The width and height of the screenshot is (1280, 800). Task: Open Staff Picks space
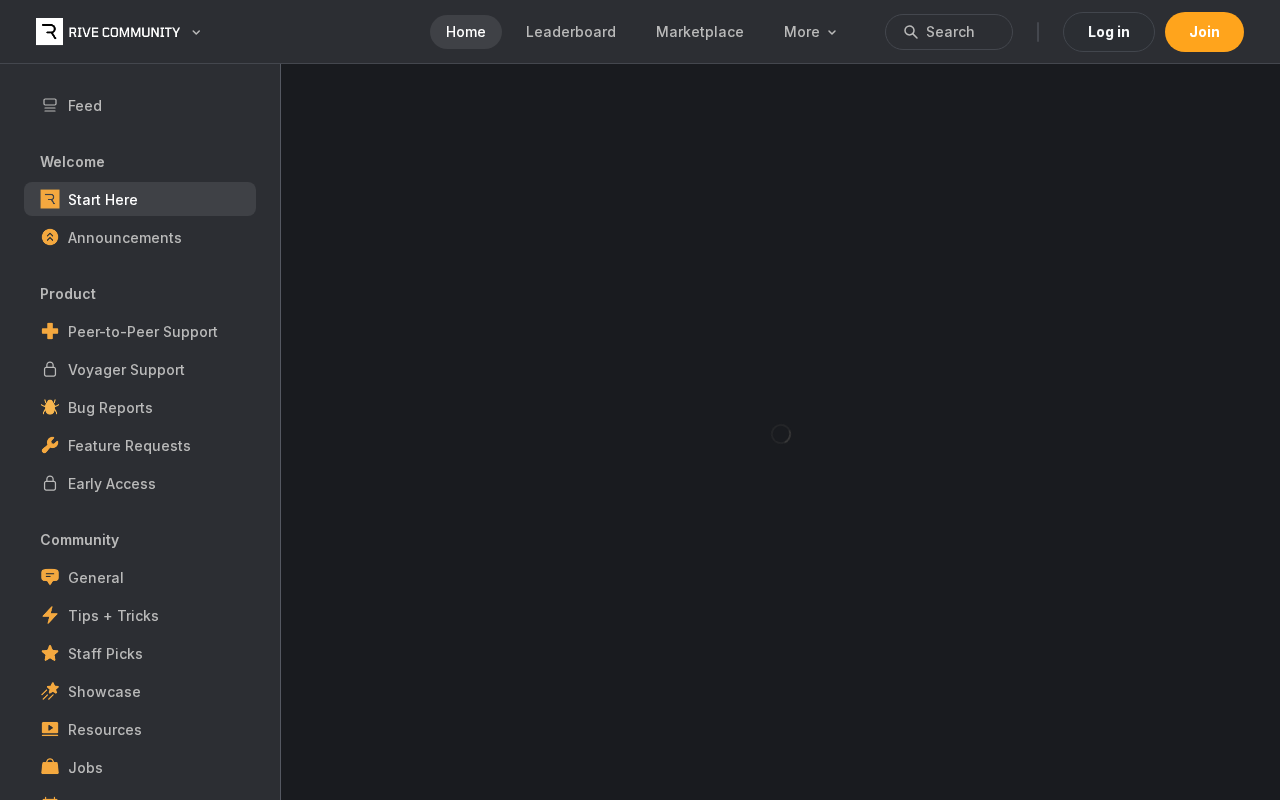[140, 653]
